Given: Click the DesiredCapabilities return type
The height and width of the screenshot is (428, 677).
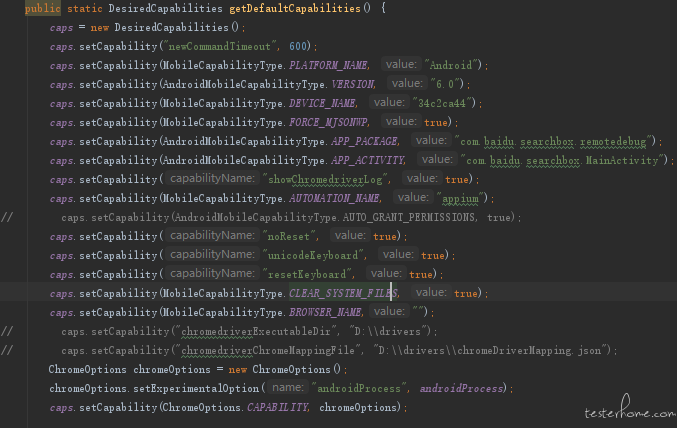Looking at the screenshot, I should tap(165, 8).
